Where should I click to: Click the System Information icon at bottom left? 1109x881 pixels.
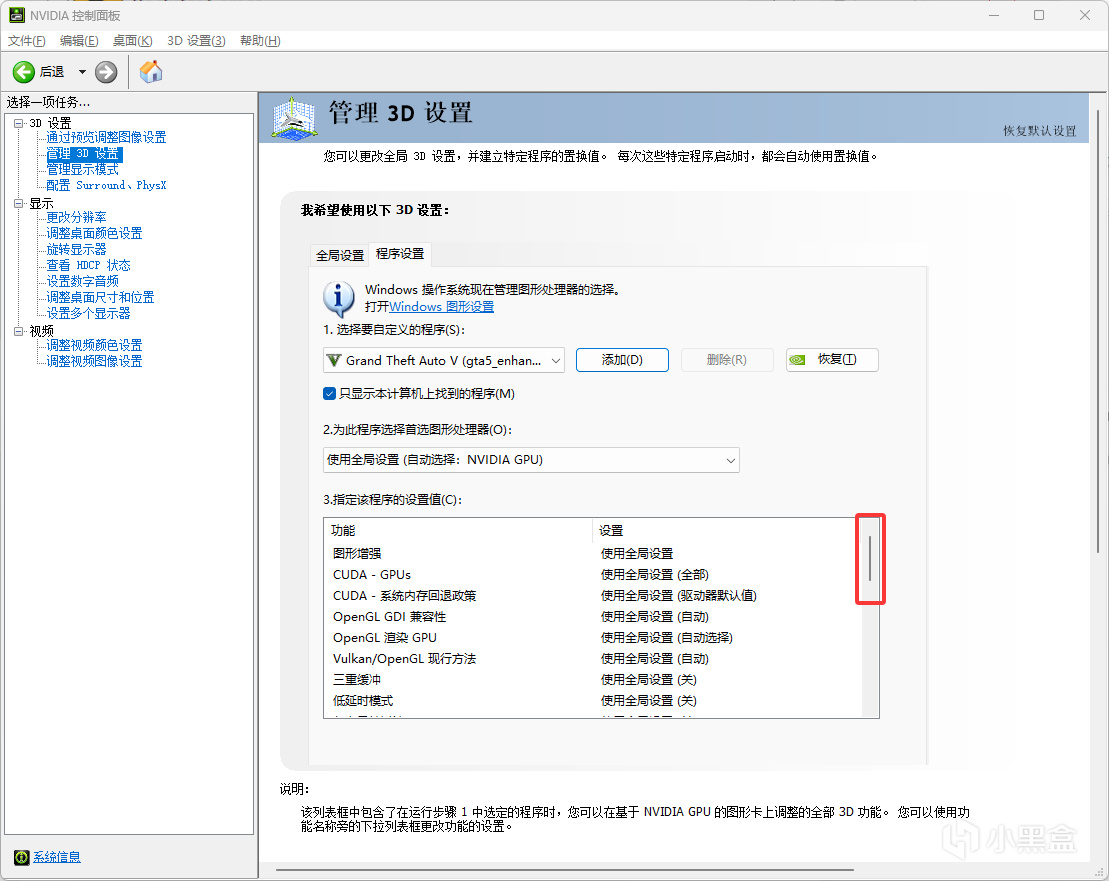(x=21, y=857)
